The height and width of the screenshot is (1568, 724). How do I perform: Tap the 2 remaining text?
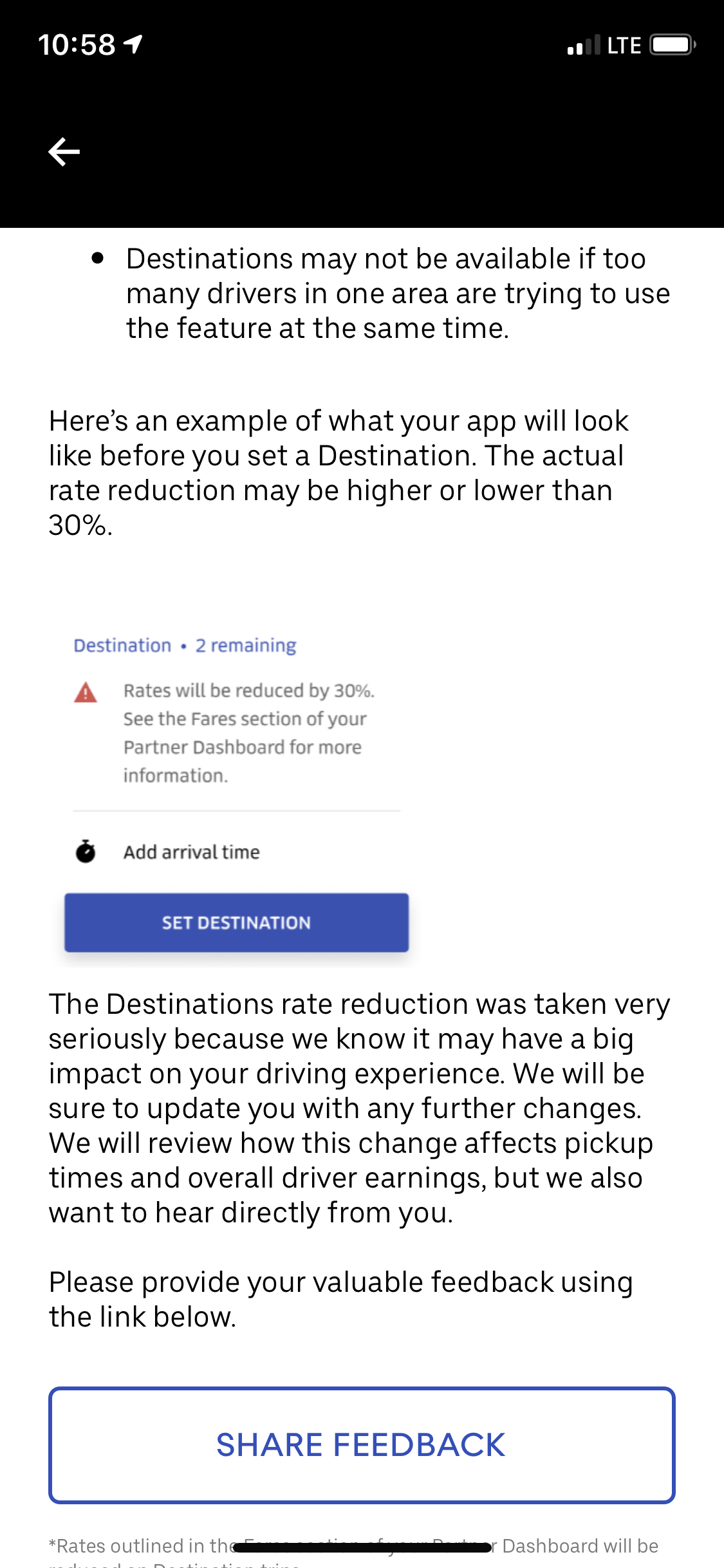[x=246, y=645]
